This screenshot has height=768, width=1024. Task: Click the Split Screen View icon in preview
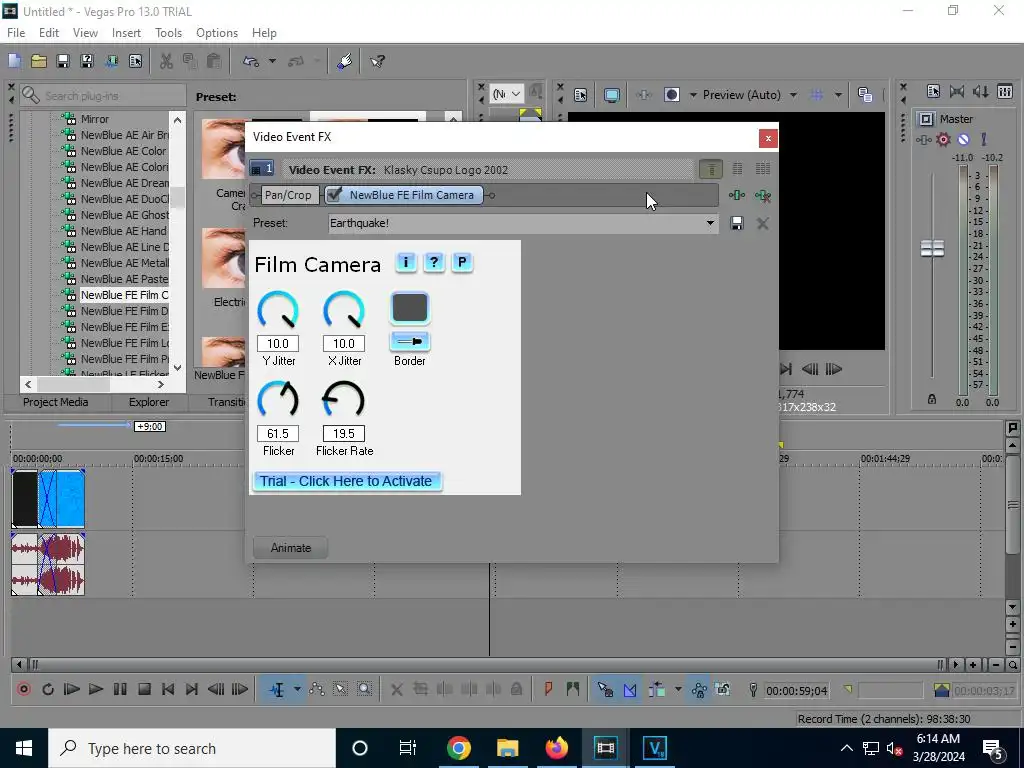(x=671, y=95)
